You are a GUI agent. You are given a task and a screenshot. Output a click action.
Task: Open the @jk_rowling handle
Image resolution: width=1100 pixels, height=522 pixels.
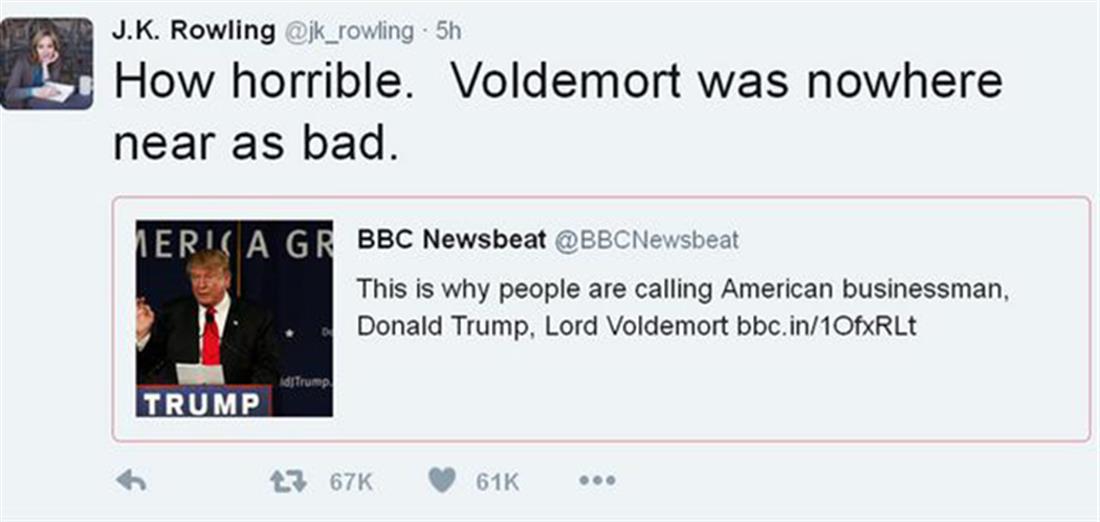pyautogui.click(x=349, y=32)
